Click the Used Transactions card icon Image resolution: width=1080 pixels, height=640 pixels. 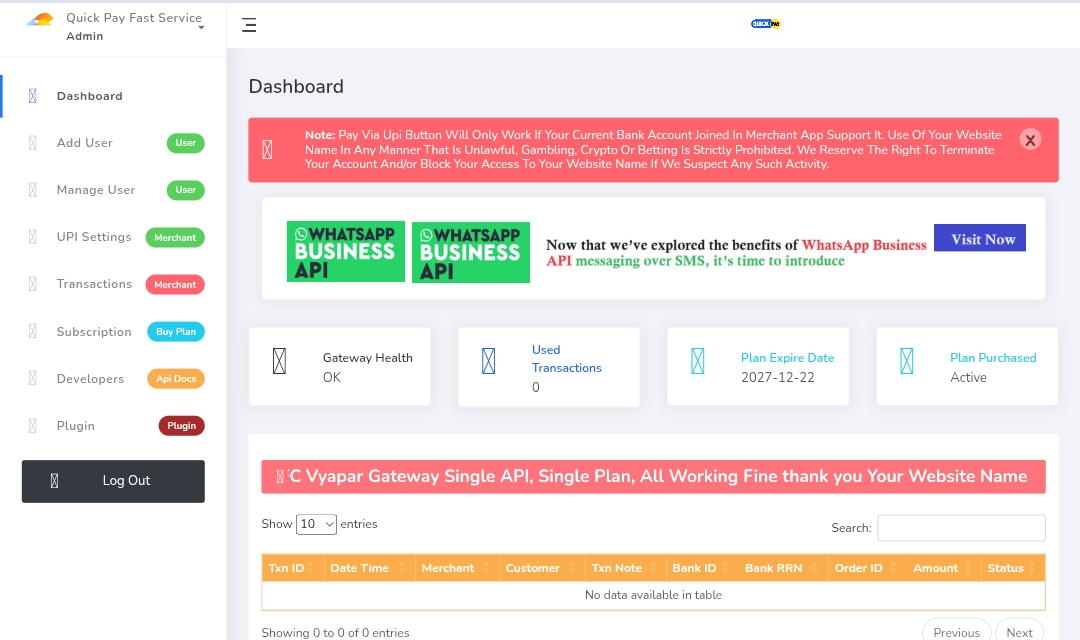(x=489, y=361)
